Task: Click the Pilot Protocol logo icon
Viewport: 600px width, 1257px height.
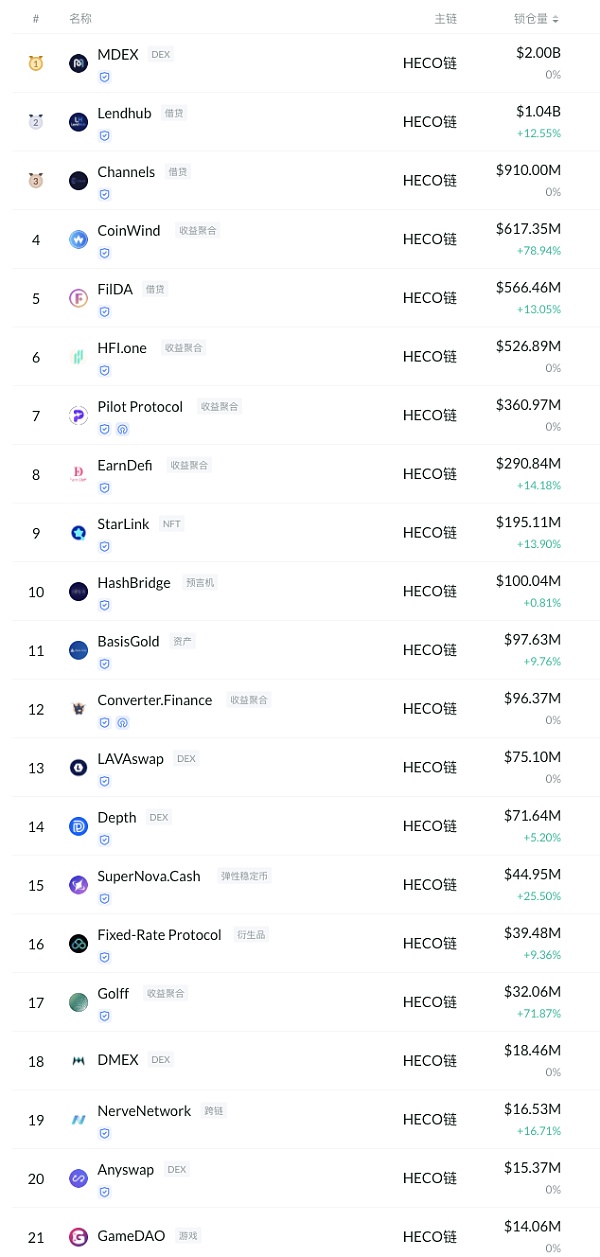Action: pos(79,416)
